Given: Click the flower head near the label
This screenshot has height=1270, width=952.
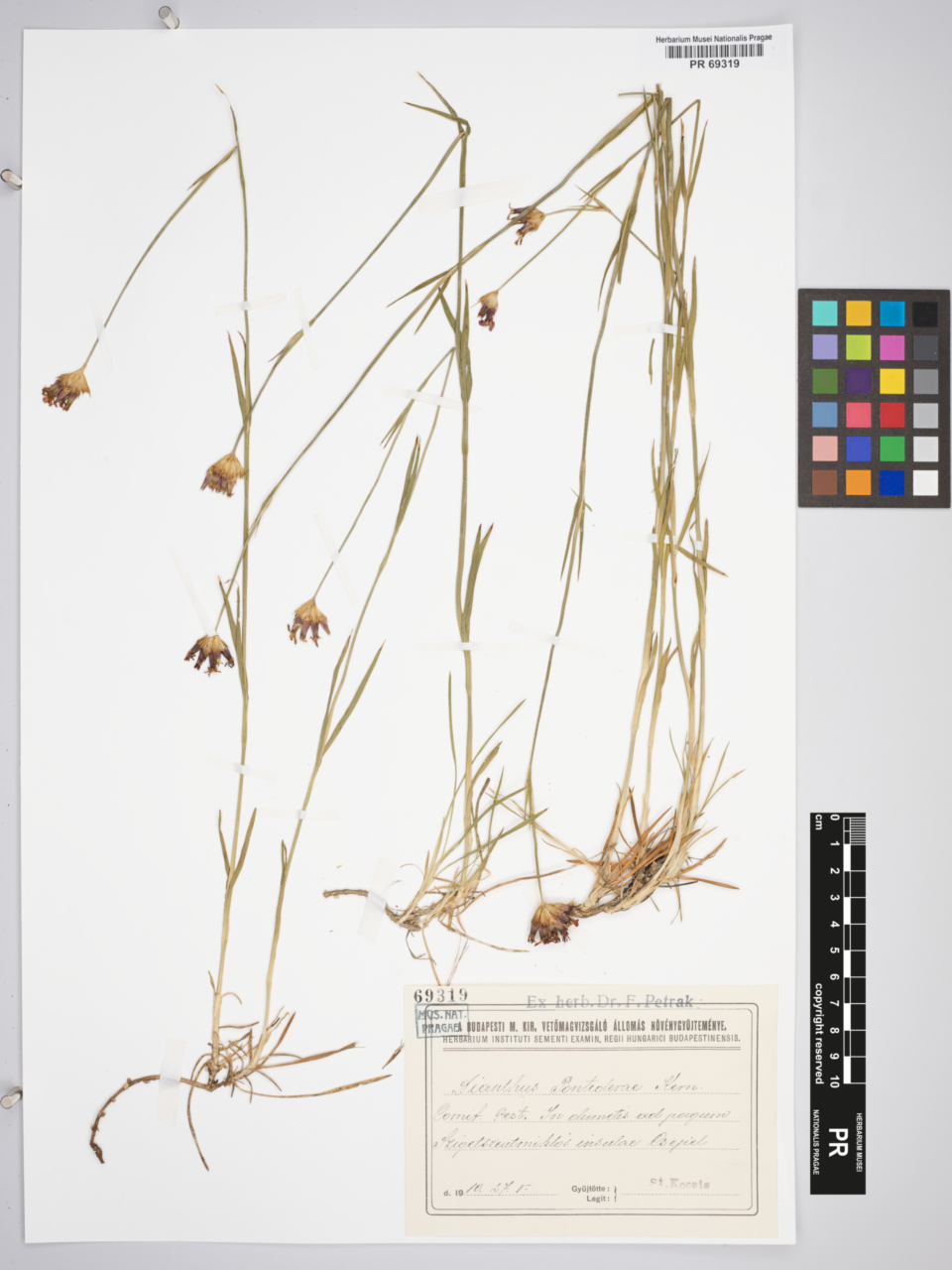Looking at the screenshot, I should (551, 921).
